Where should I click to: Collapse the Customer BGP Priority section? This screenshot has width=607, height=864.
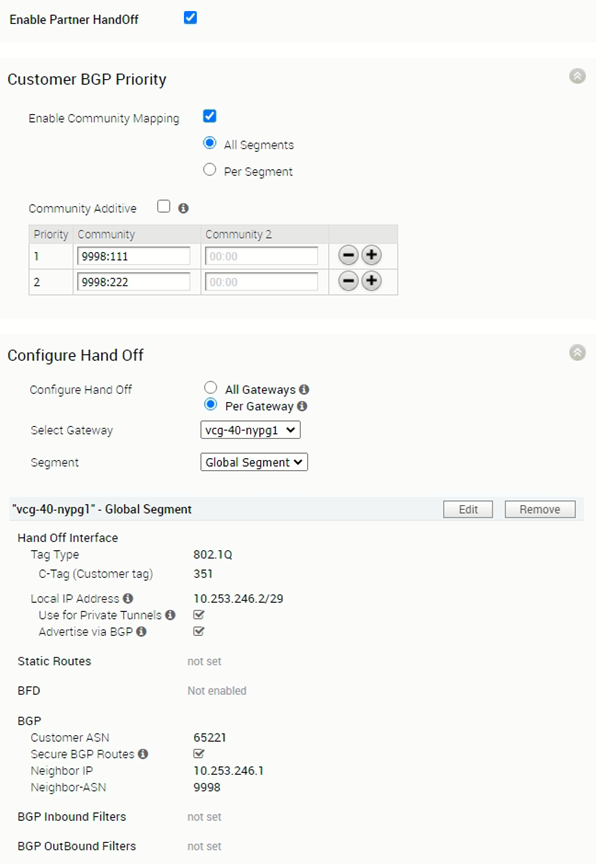[x=577, y=76]
